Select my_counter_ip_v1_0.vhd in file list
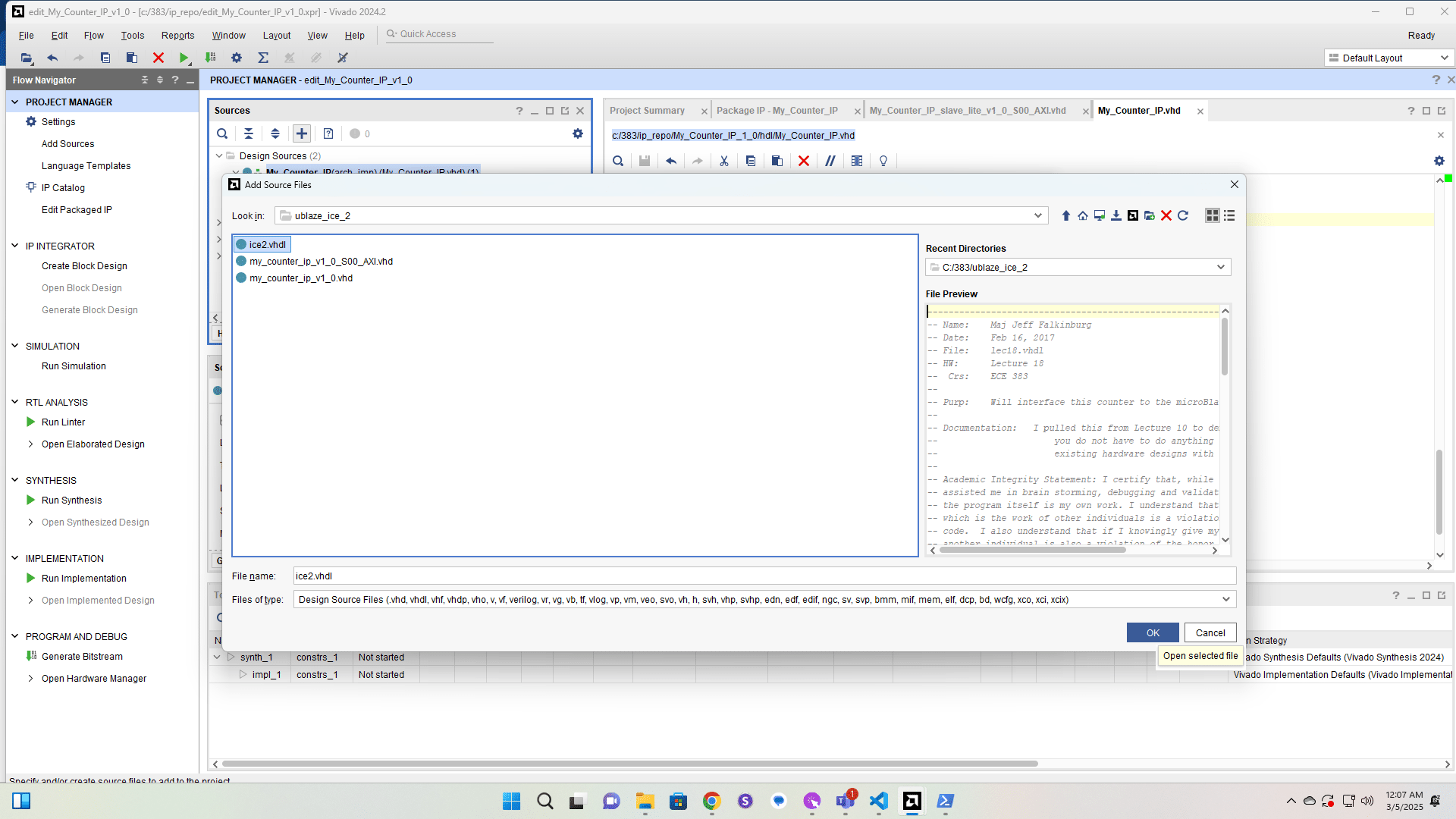This screenshot has height=819, width=1456. click(300, 278)
